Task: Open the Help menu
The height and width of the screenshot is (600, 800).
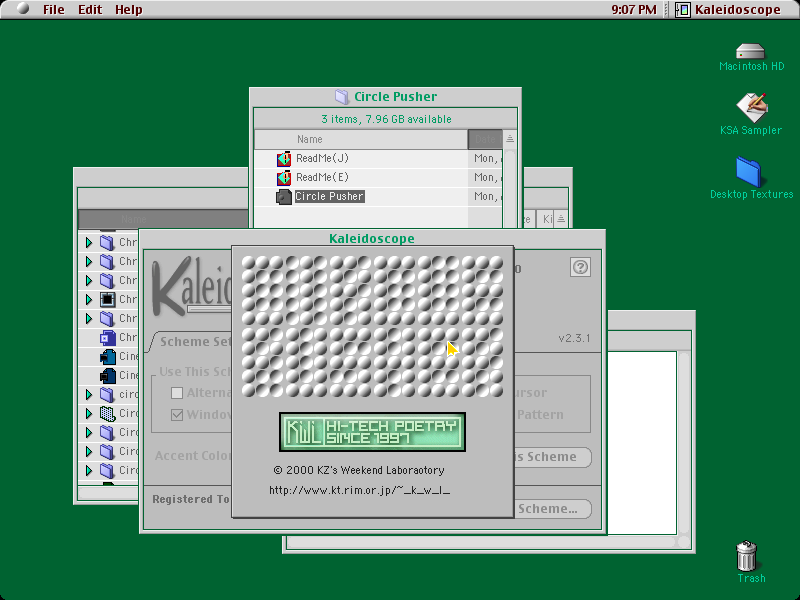Action: (129, 10)
